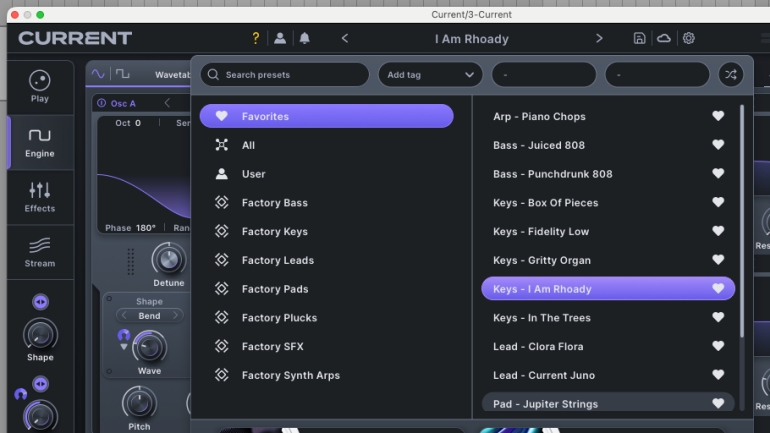Go to the next preset arrow
Image resolution: width=770 pixels, height=433 pixels.
tap(599, 38)
